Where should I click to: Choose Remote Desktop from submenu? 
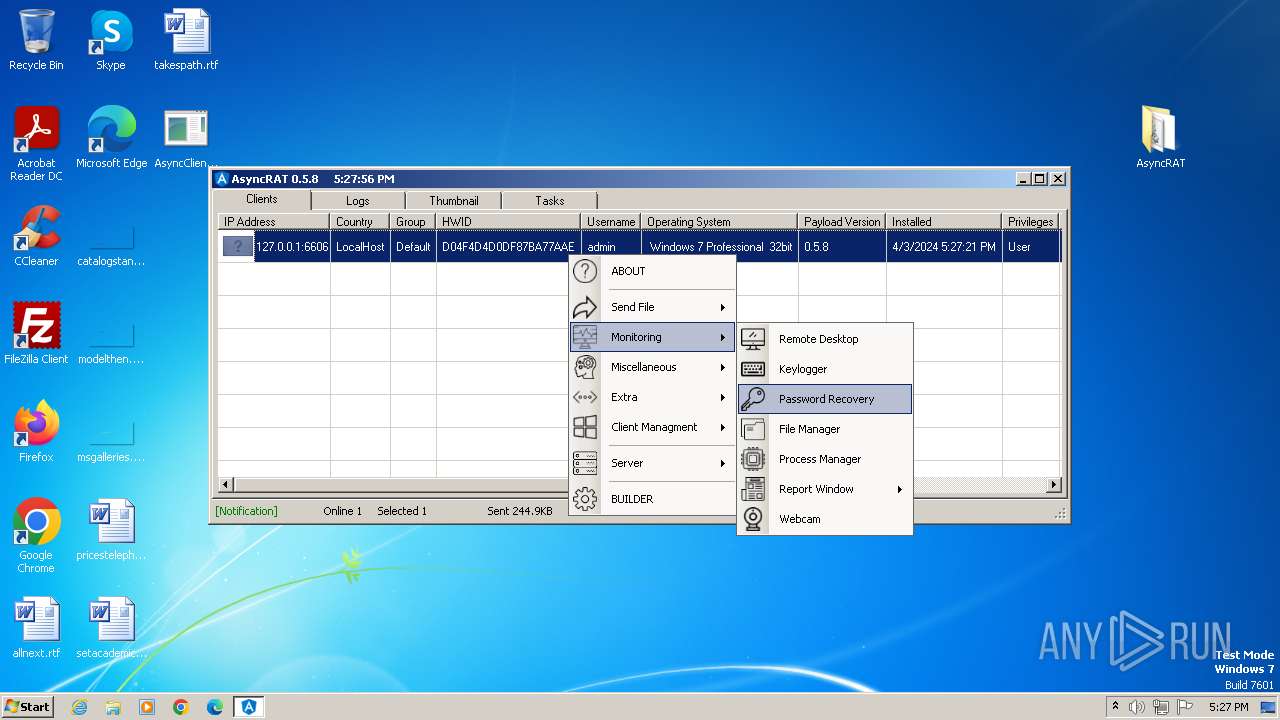pyautogui.click(x=825, y=339)
